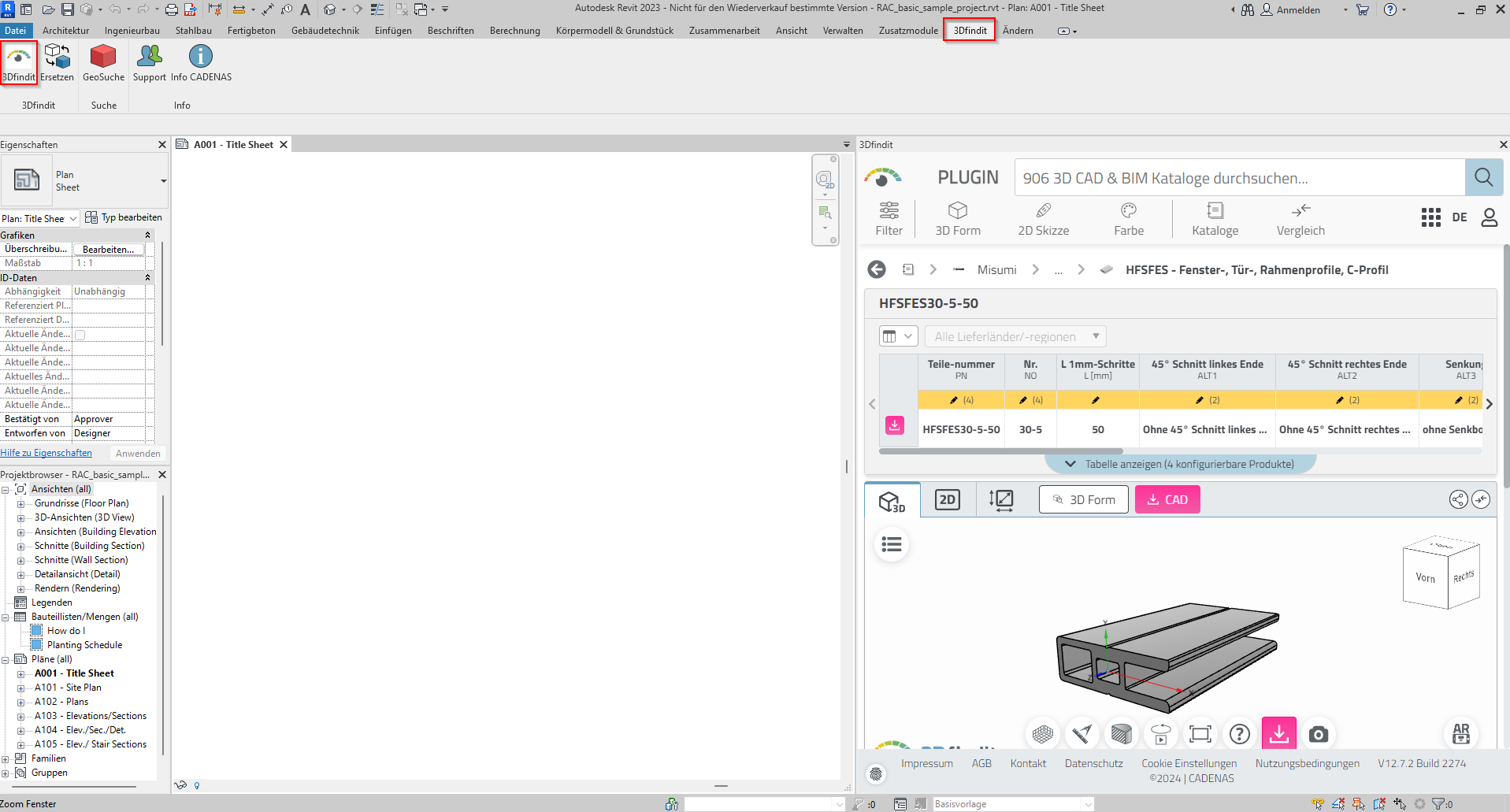Click the catalog search input field
The image size is (1510, 812).
tap(1239, 177)
